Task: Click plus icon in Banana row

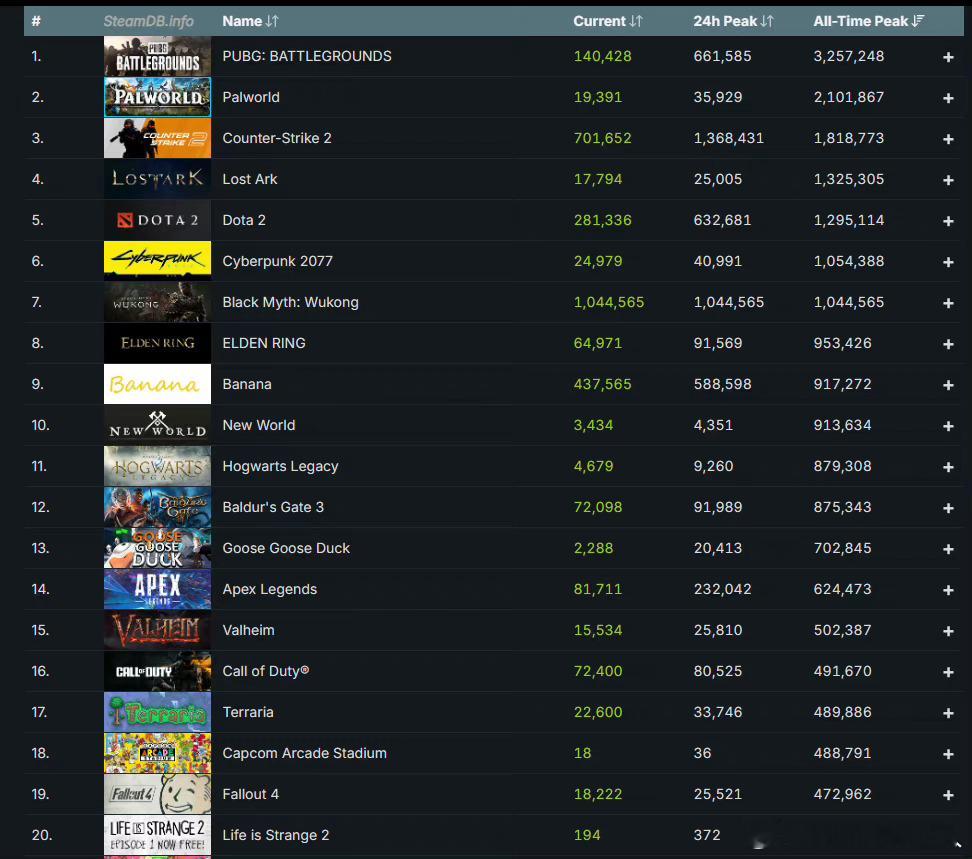Action: coord(948,385)
